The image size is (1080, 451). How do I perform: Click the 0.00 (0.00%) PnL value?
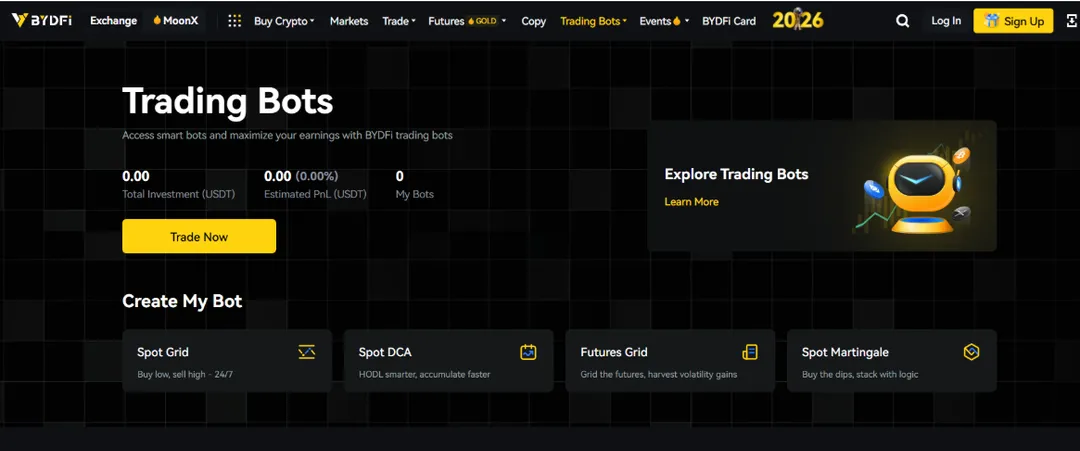pos(301,176)
